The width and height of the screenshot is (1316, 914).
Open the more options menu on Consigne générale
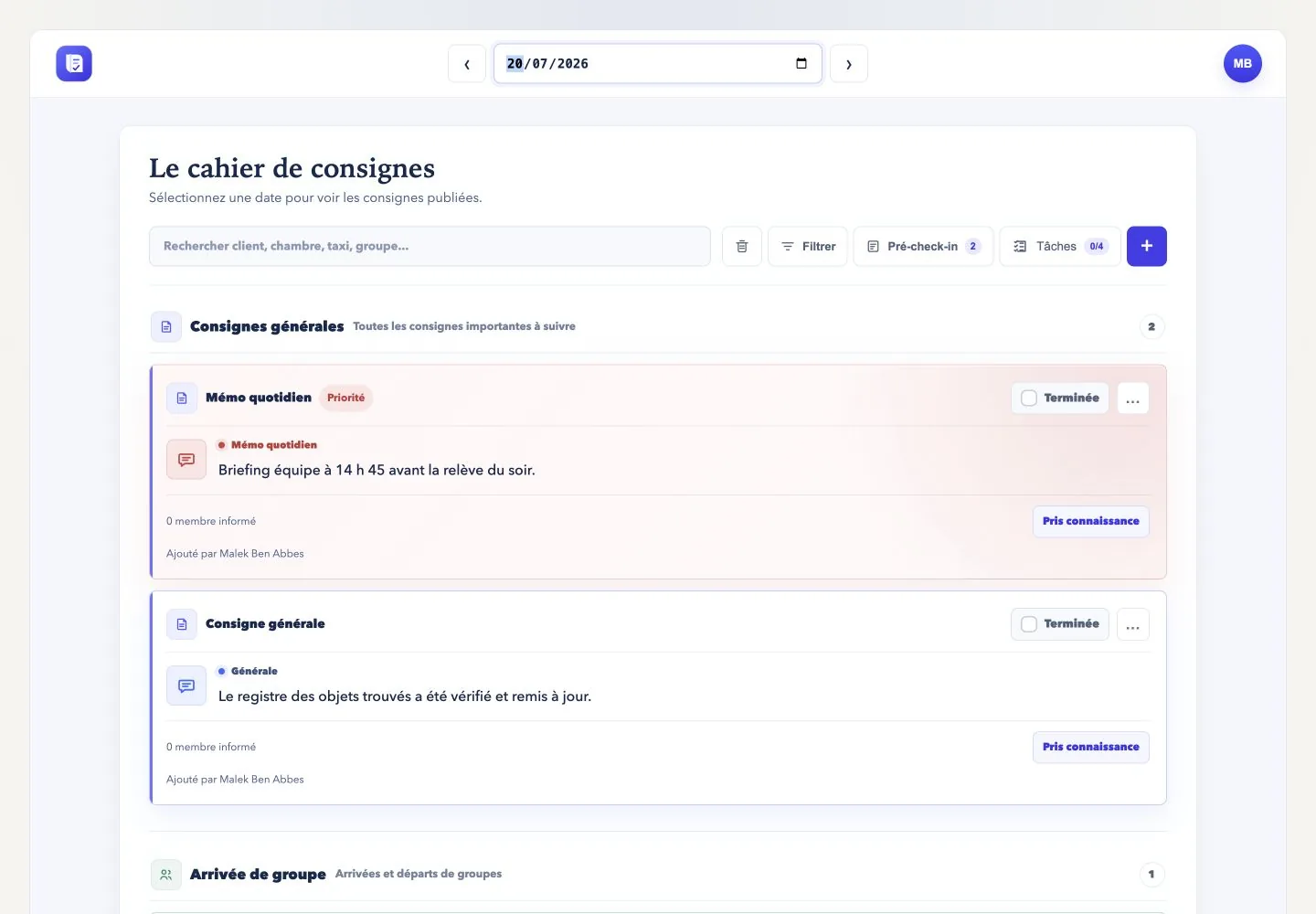click(1133, 624)
